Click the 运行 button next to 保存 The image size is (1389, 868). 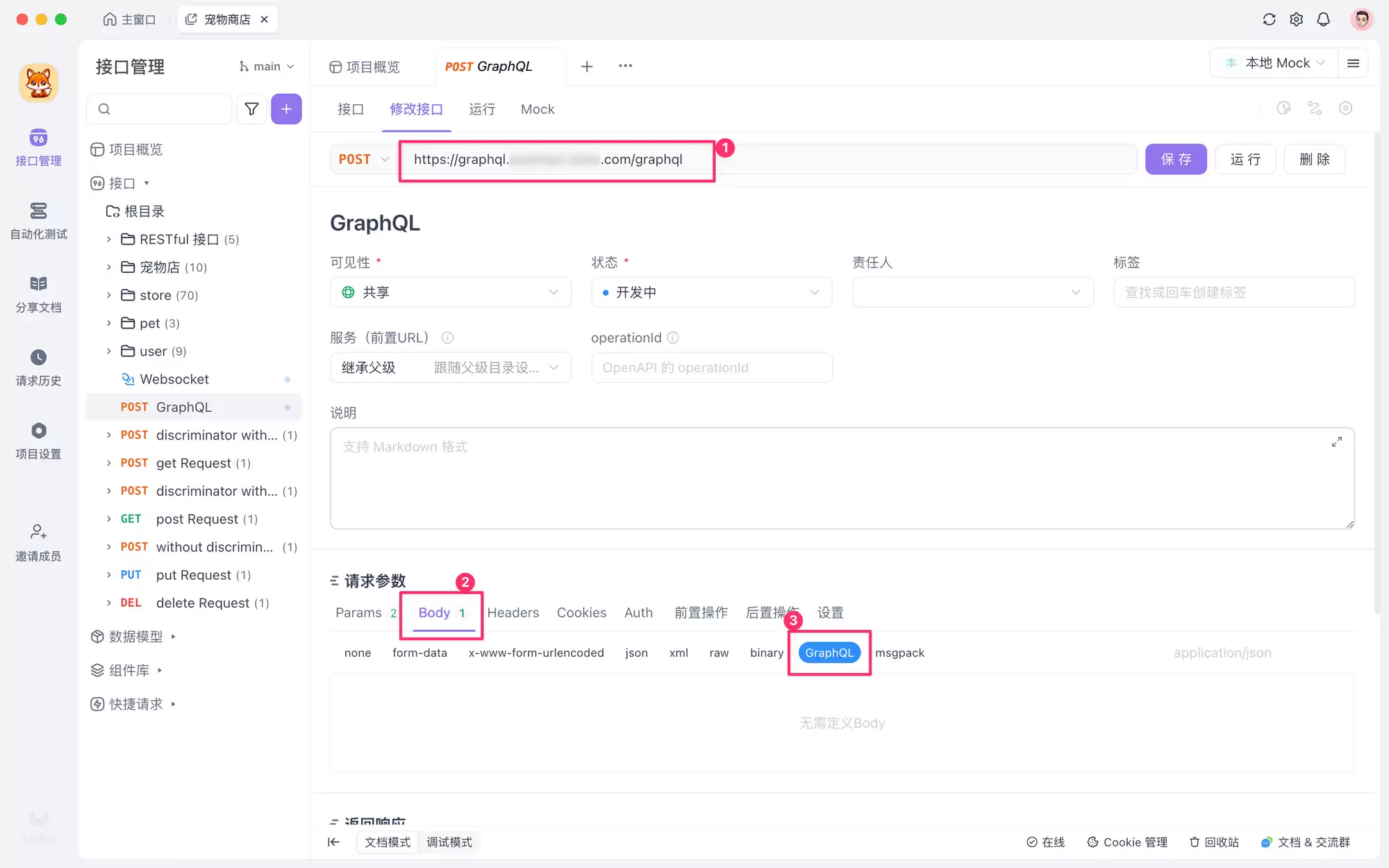click(1245, 159)
